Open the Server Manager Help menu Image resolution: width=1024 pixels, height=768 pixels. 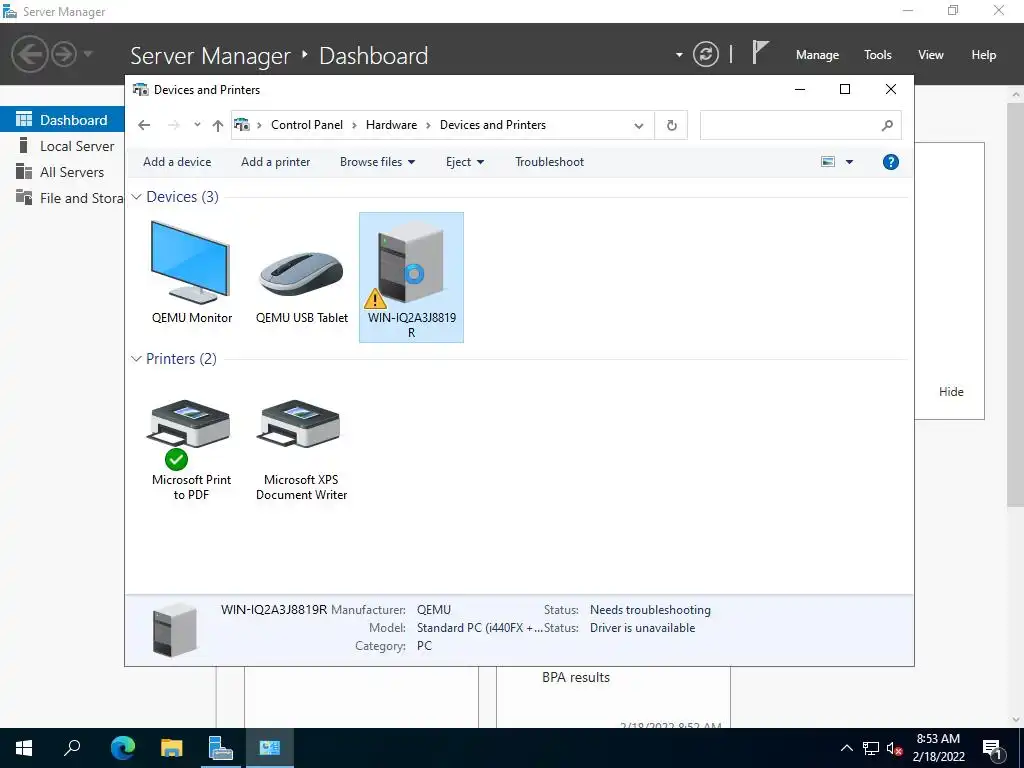tap(983, 55)
